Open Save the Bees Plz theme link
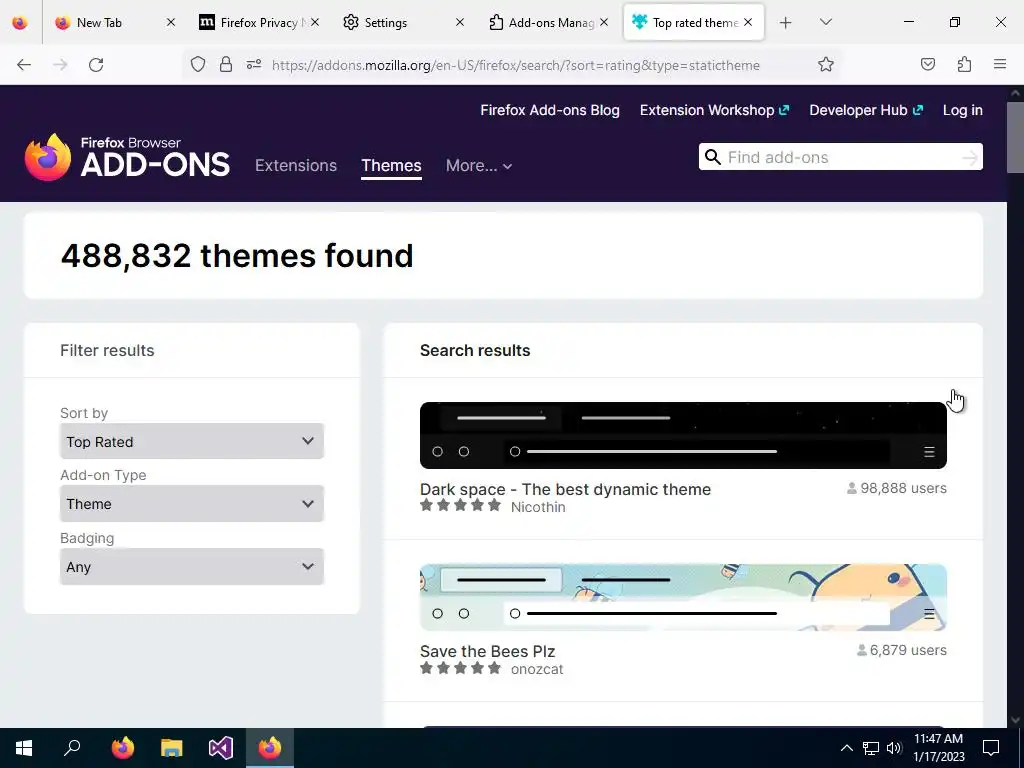This screenshot has width=1024, height=768. pos(488,651)
